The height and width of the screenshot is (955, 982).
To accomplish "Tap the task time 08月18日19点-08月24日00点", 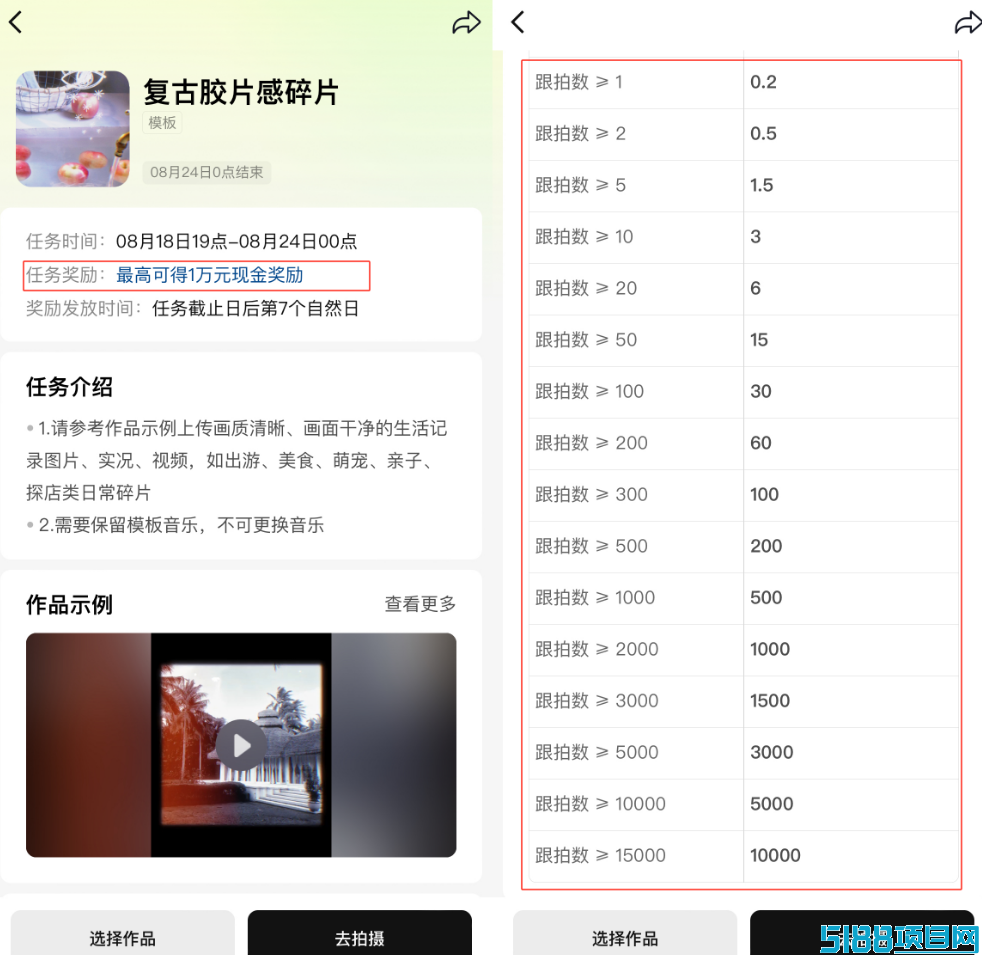I will [x=236, y=241].
